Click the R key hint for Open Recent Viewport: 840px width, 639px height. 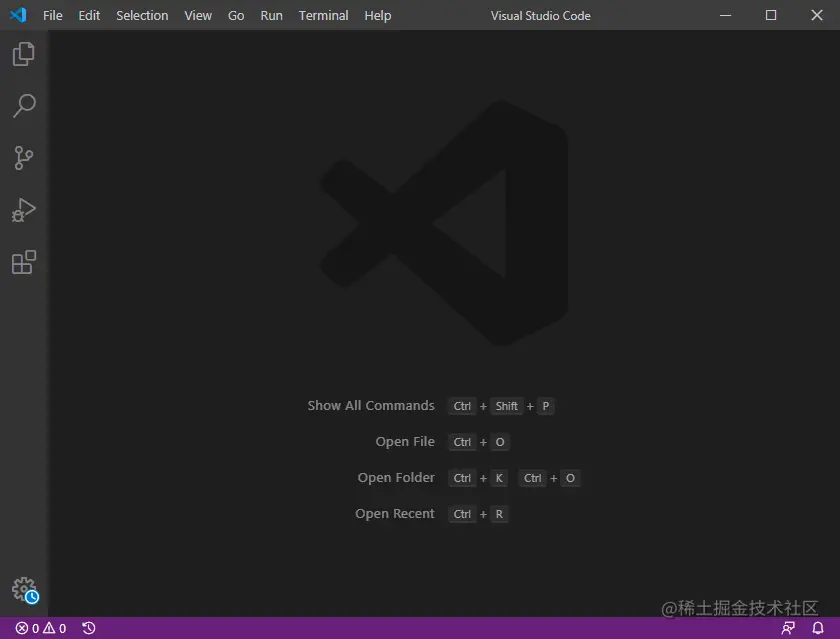499,514
